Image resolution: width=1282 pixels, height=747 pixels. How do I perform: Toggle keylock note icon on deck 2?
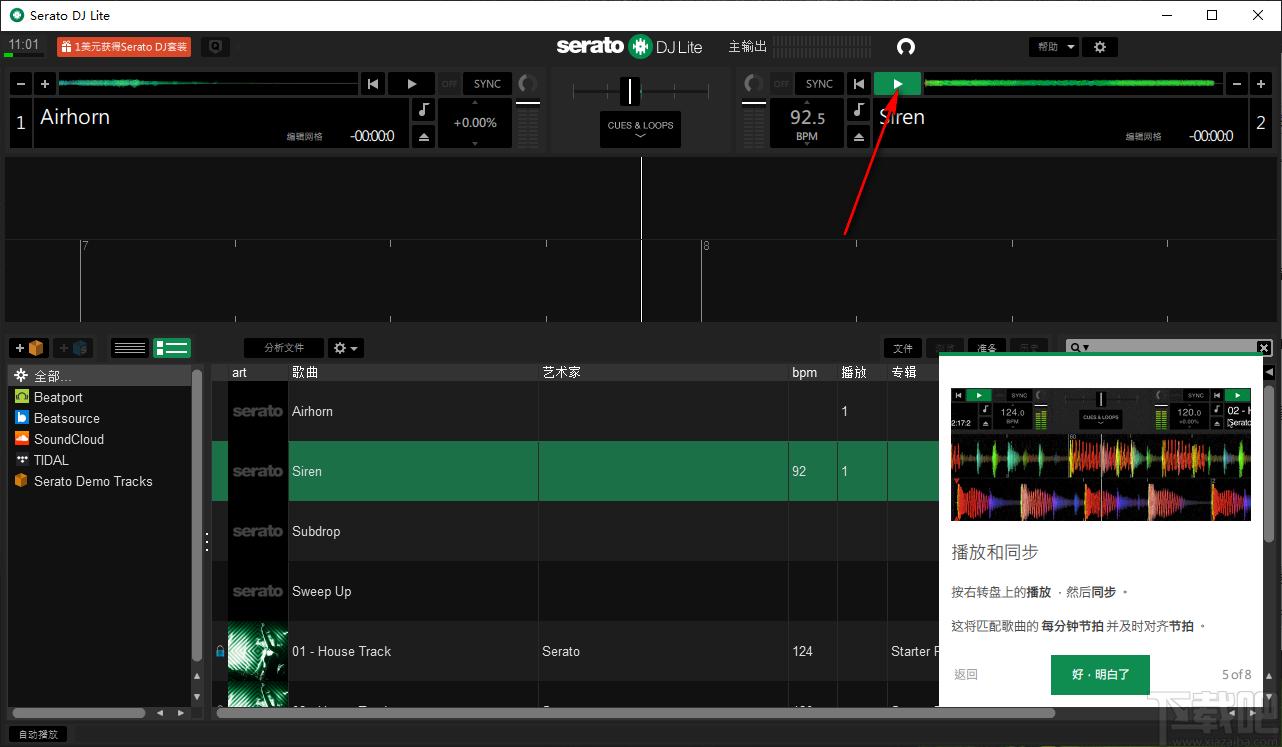(x=858, y=110)
